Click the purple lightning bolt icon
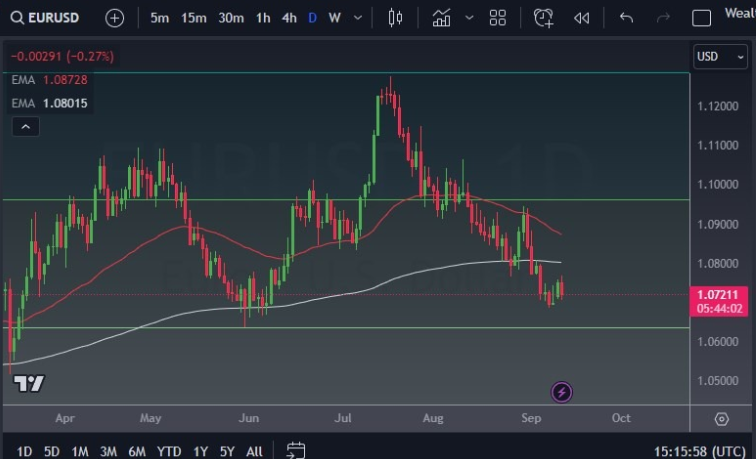 click(562, 391)
